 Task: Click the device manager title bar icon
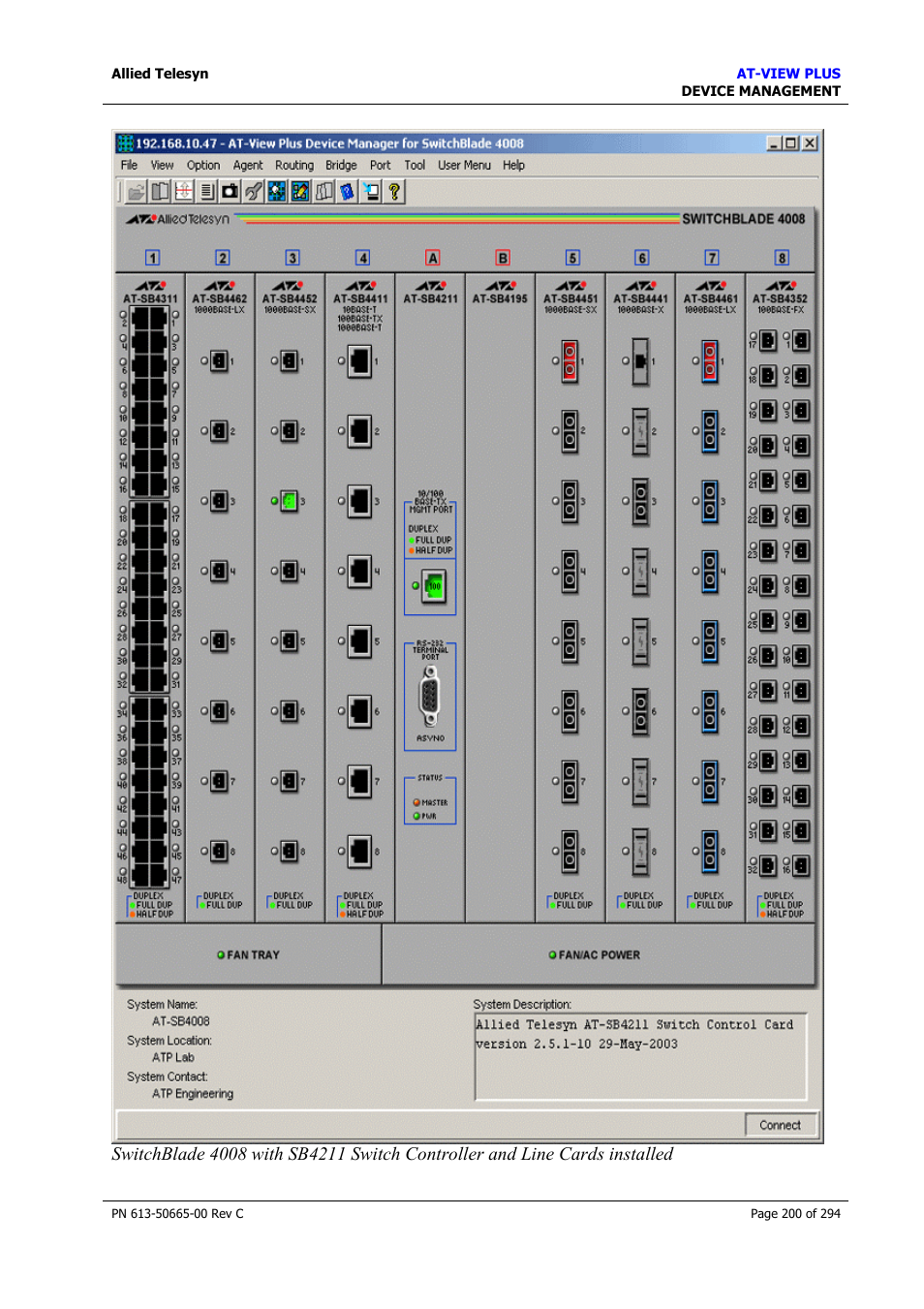125,143
